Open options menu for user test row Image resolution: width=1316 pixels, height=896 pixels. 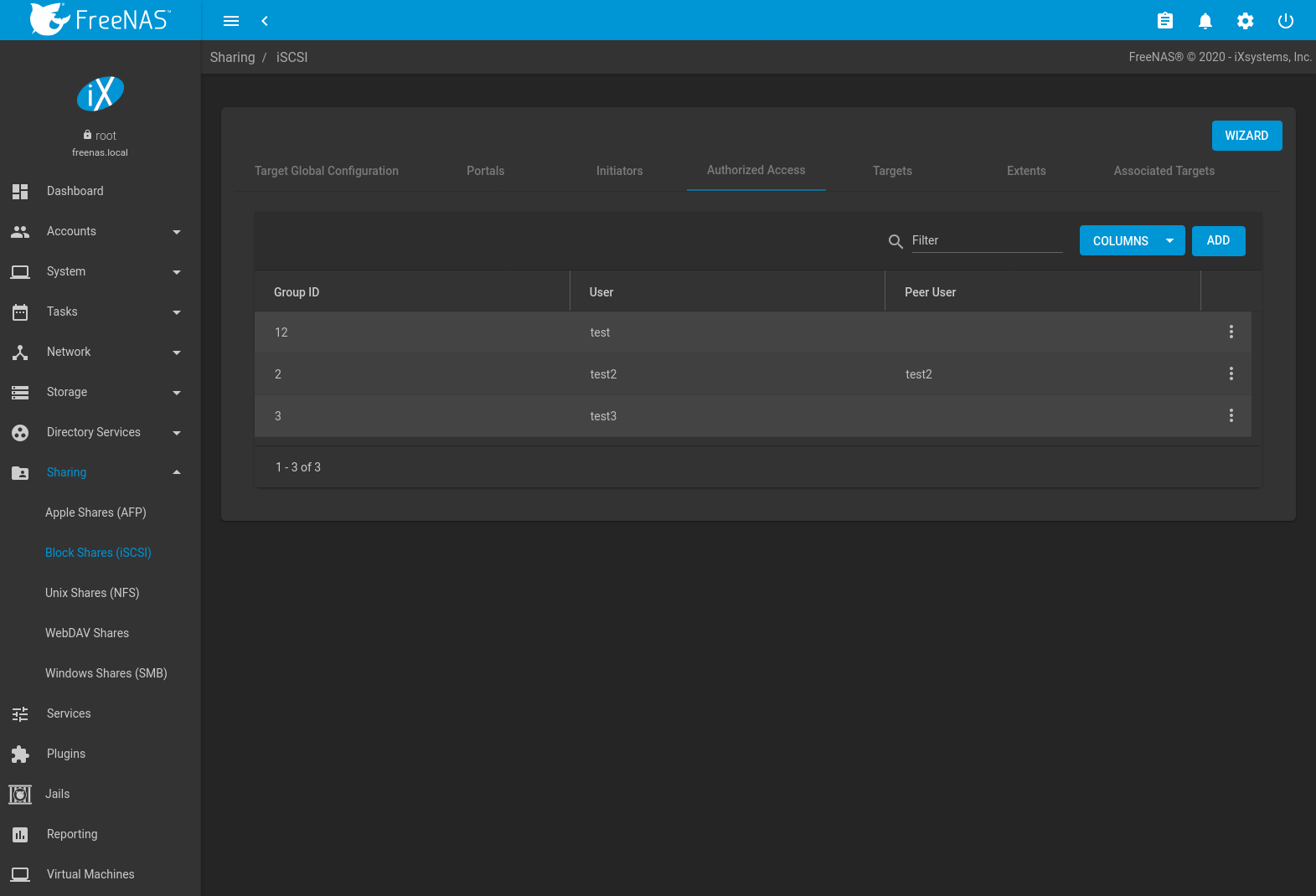point(1231,332)
